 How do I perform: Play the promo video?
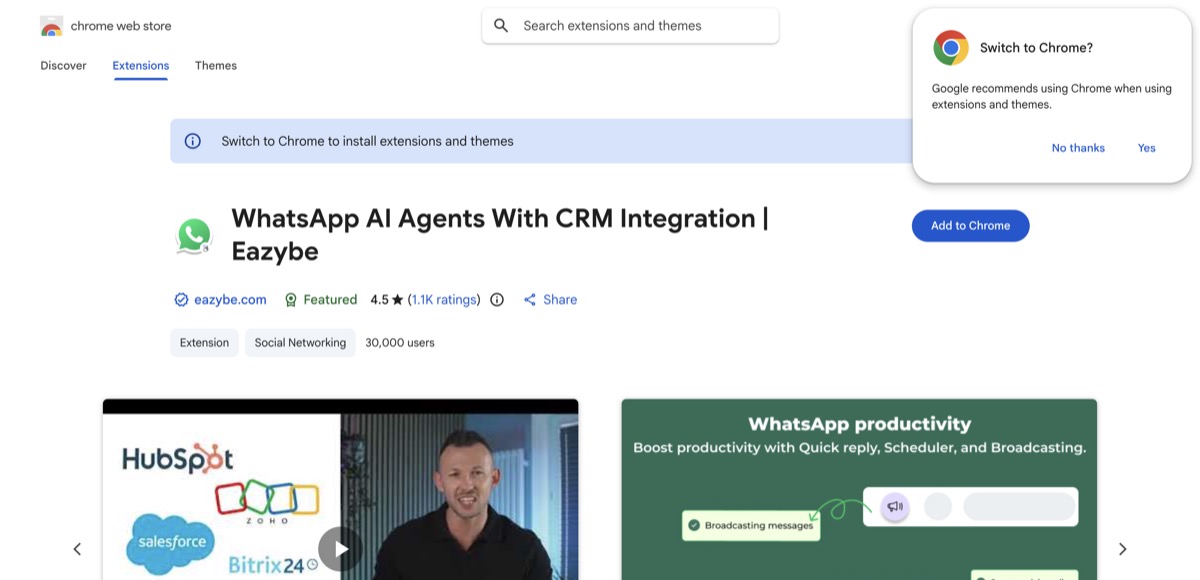341,549
